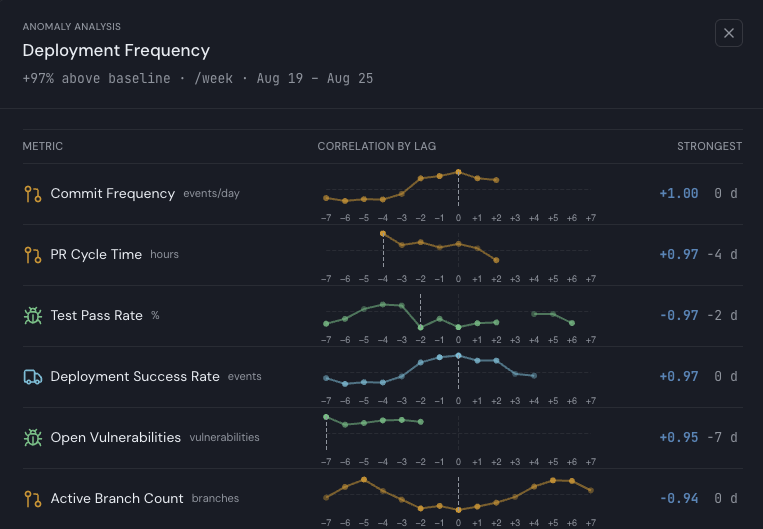Click the -2 d lag for Test Pass Rate
The width and height of the screenshot is (763, 529).
(x=722, y=315)
